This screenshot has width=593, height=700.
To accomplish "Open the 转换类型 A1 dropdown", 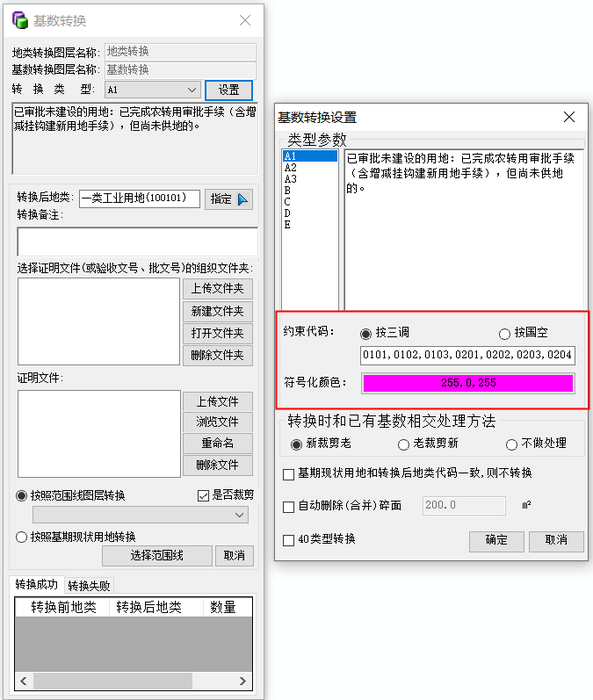I will (152, 90).
